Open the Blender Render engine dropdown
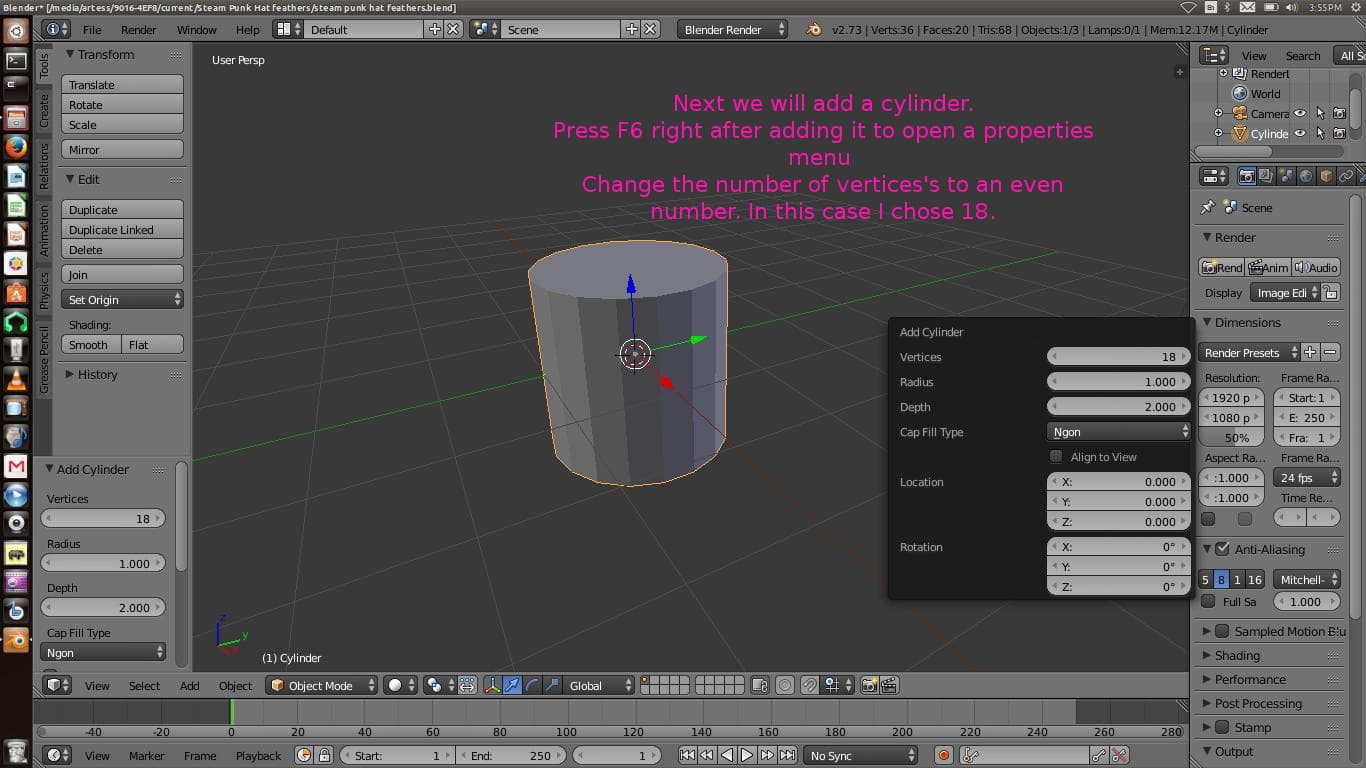 pyautogui.click(x=731, y=29)
